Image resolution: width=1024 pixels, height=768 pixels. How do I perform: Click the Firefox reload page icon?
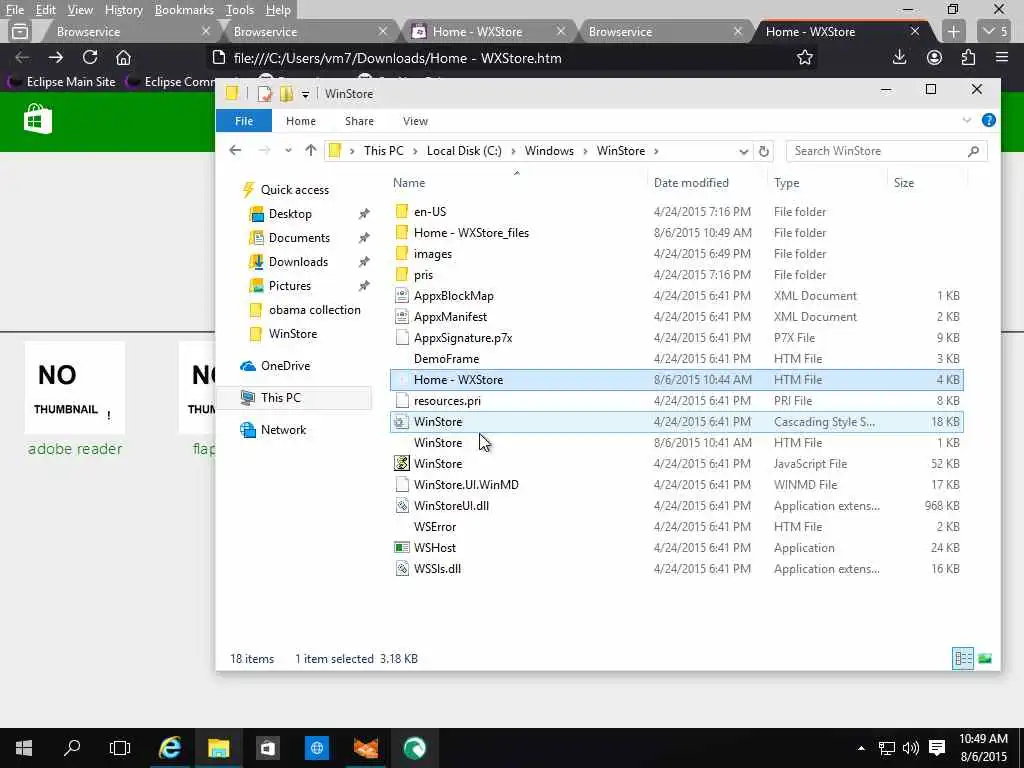[89, 57]
